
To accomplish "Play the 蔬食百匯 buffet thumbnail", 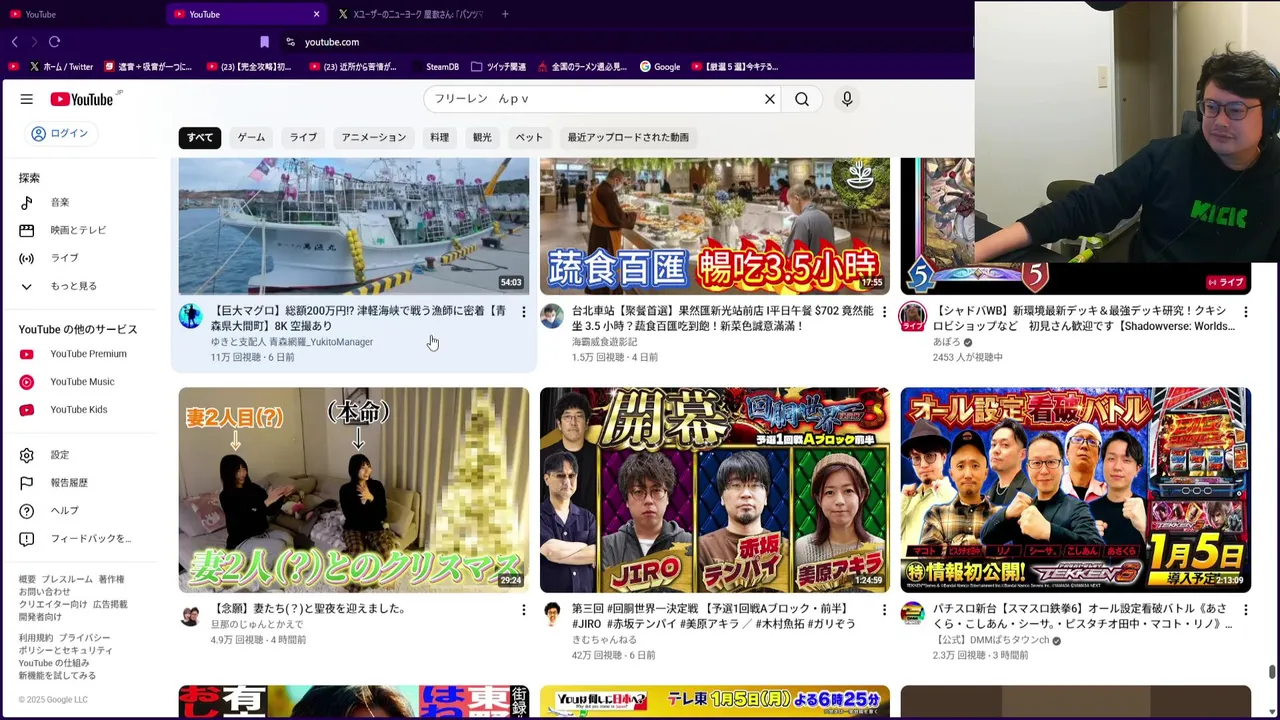I will pyautogui.click(x=715, y=226).
